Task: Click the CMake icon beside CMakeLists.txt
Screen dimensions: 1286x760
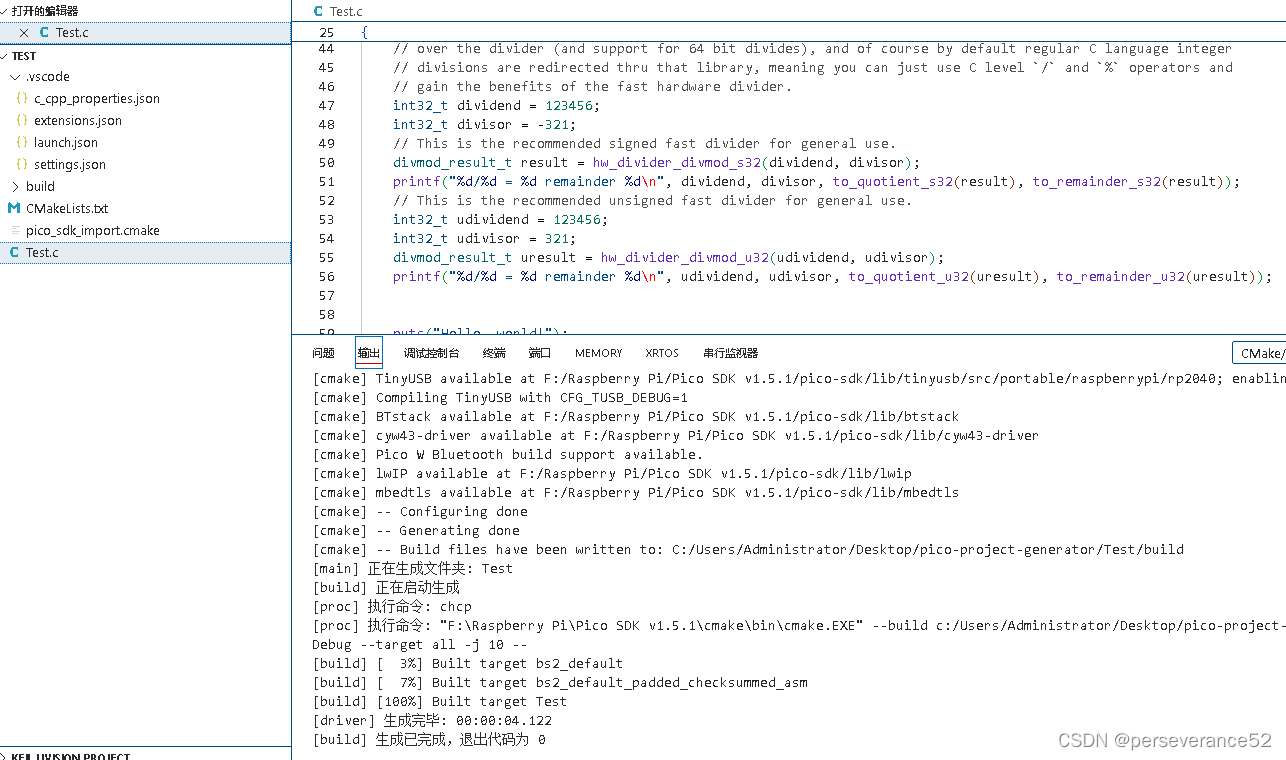Action: 14,209
